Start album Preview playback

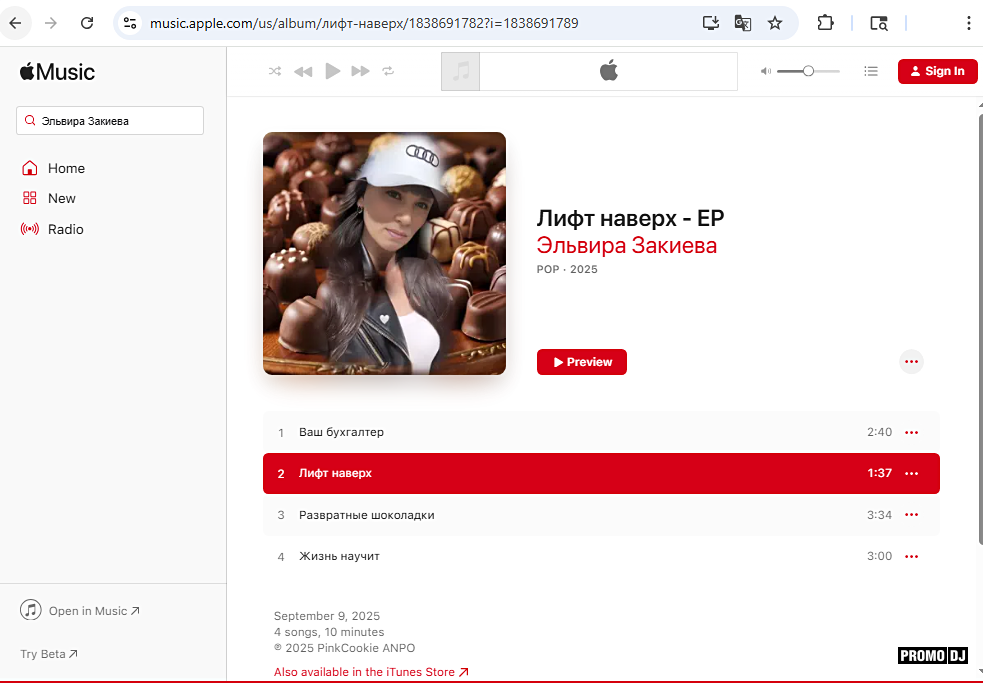581,362
